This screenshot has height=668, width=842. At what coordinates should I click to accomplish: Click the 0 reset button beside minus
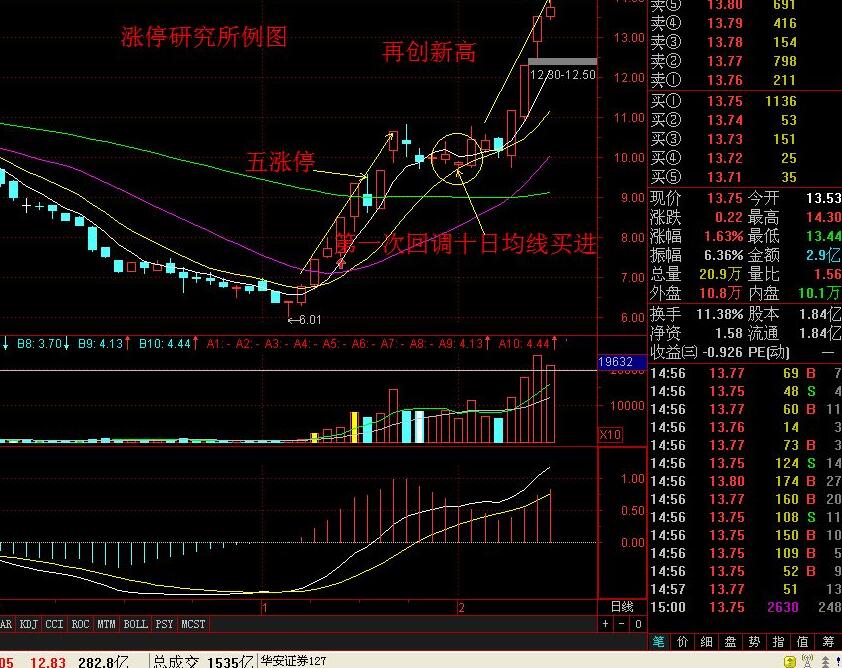point(638,624)
